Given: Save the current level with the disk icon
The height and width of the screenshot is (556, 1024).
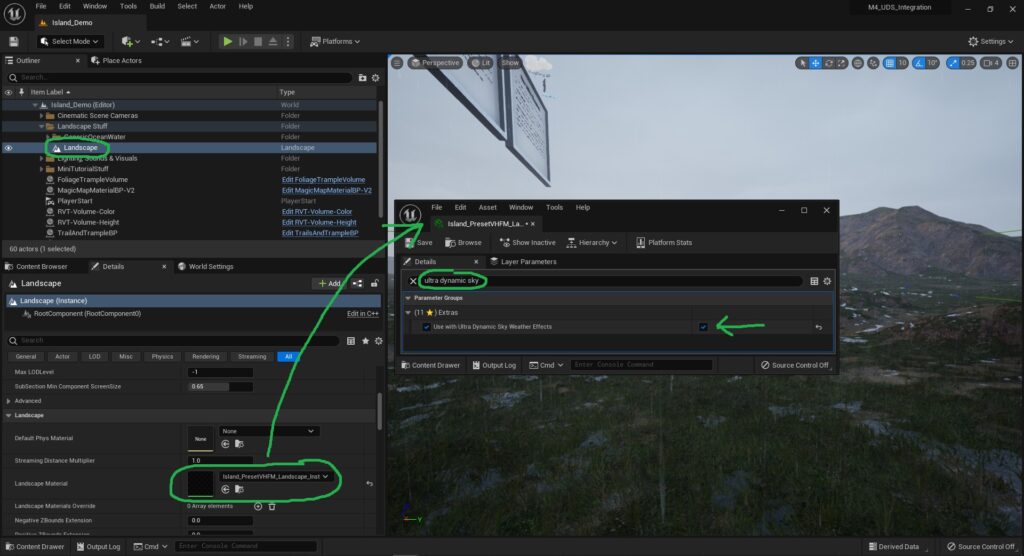Looking at the screenshot, I should (x=14, y=41).
